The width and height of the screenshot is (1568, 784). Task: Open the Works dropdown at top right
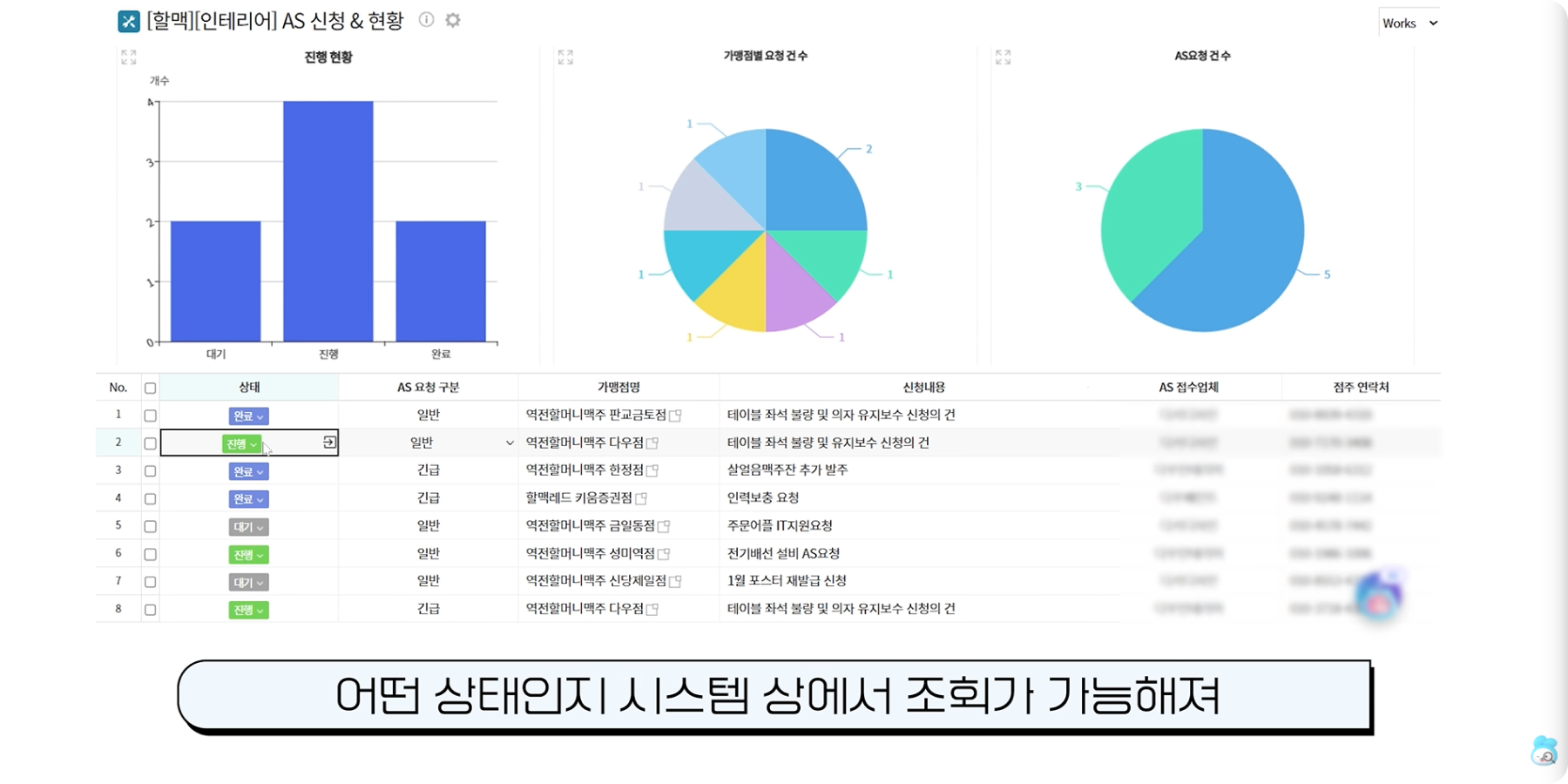[x=1408, y=23]
